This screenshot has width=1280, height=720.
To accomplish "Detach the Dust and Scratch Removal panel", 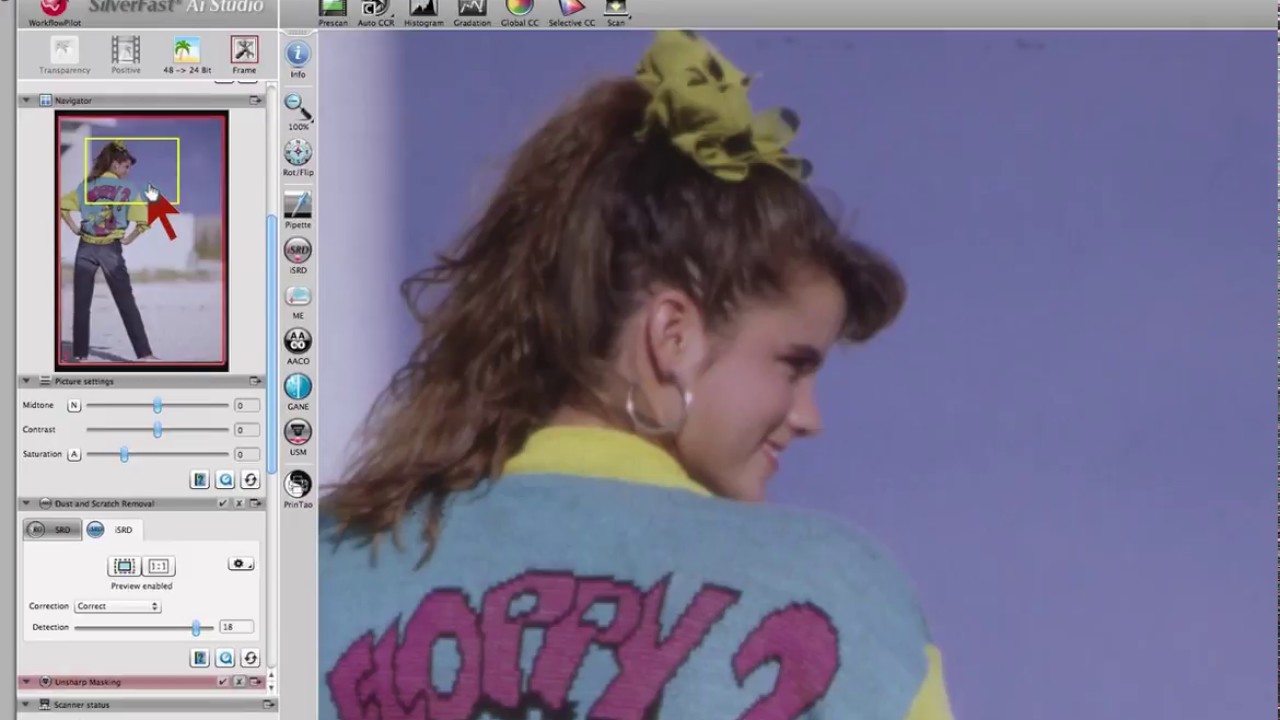I will coord(256,503).
